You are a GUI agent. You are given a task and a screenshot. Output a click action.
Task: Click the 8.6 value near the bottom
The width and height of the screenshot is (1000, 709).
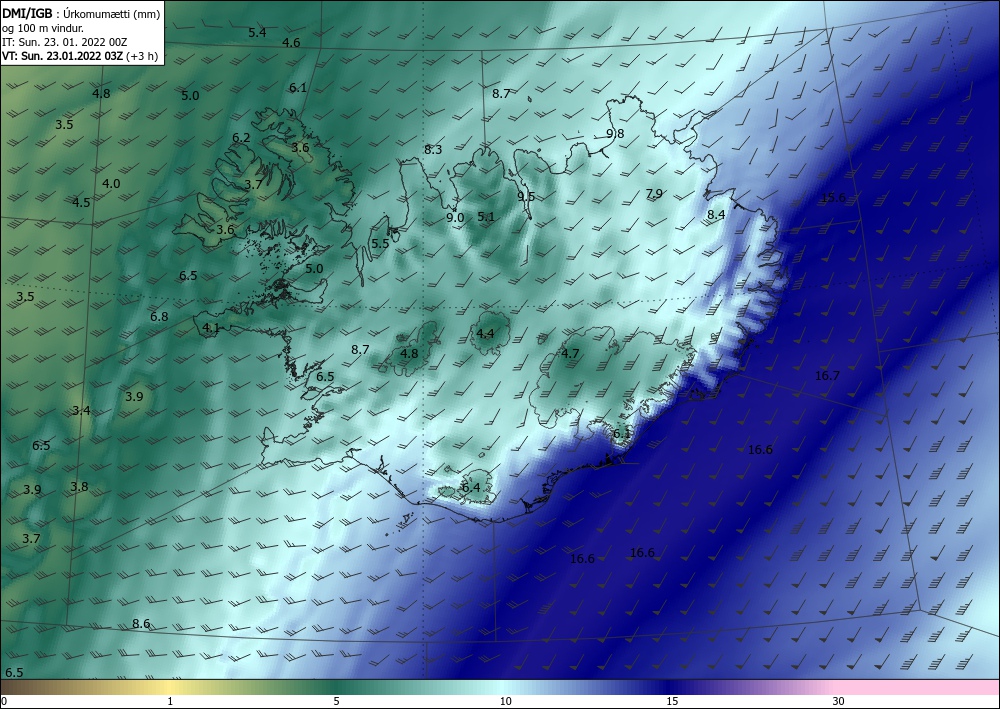tap(141, 624)
